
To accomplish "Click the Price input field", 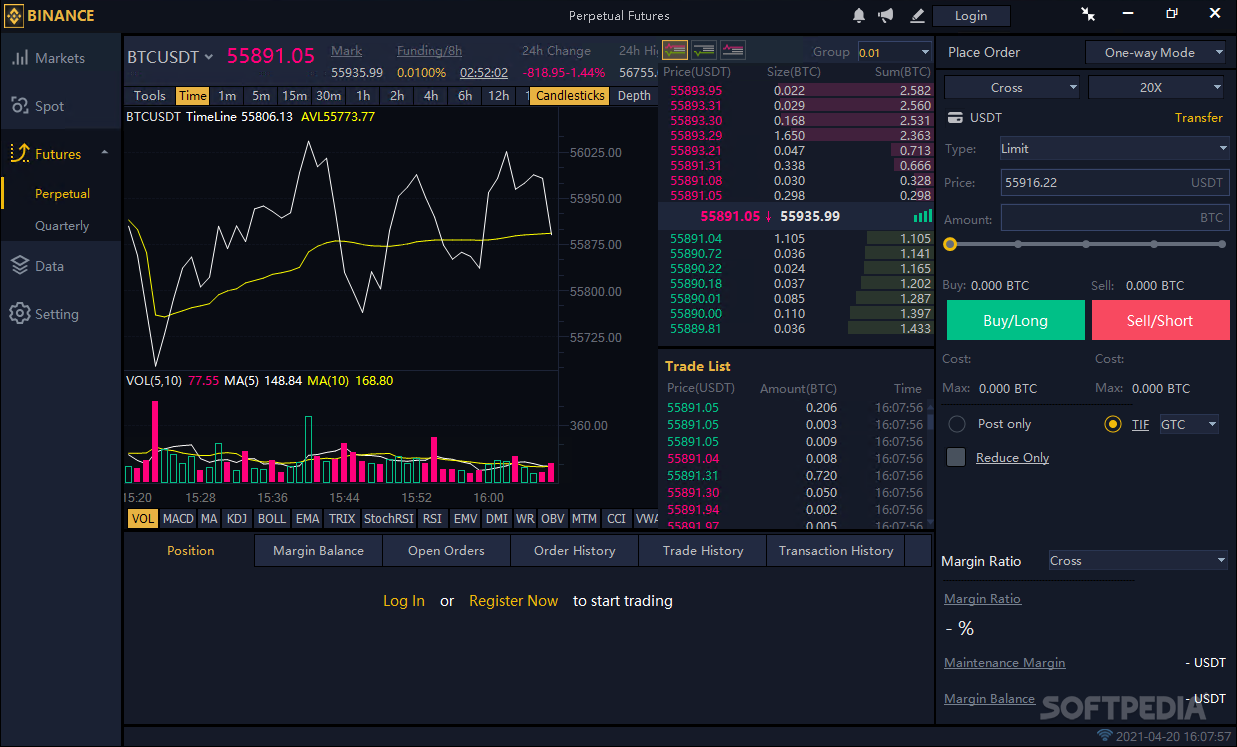I will [1115, 183].
